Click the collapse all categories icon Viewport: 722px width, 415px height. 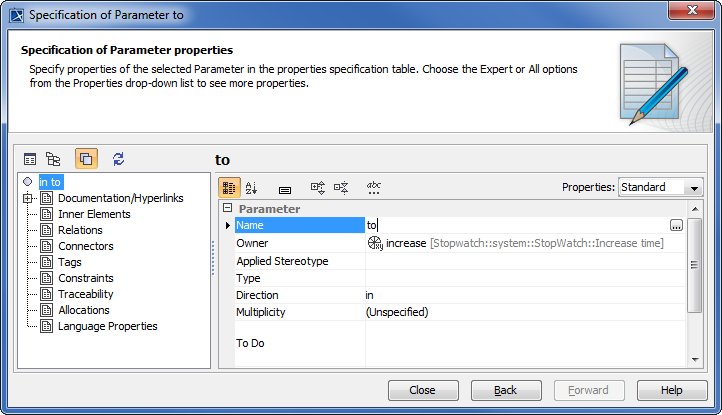(341, 187)
